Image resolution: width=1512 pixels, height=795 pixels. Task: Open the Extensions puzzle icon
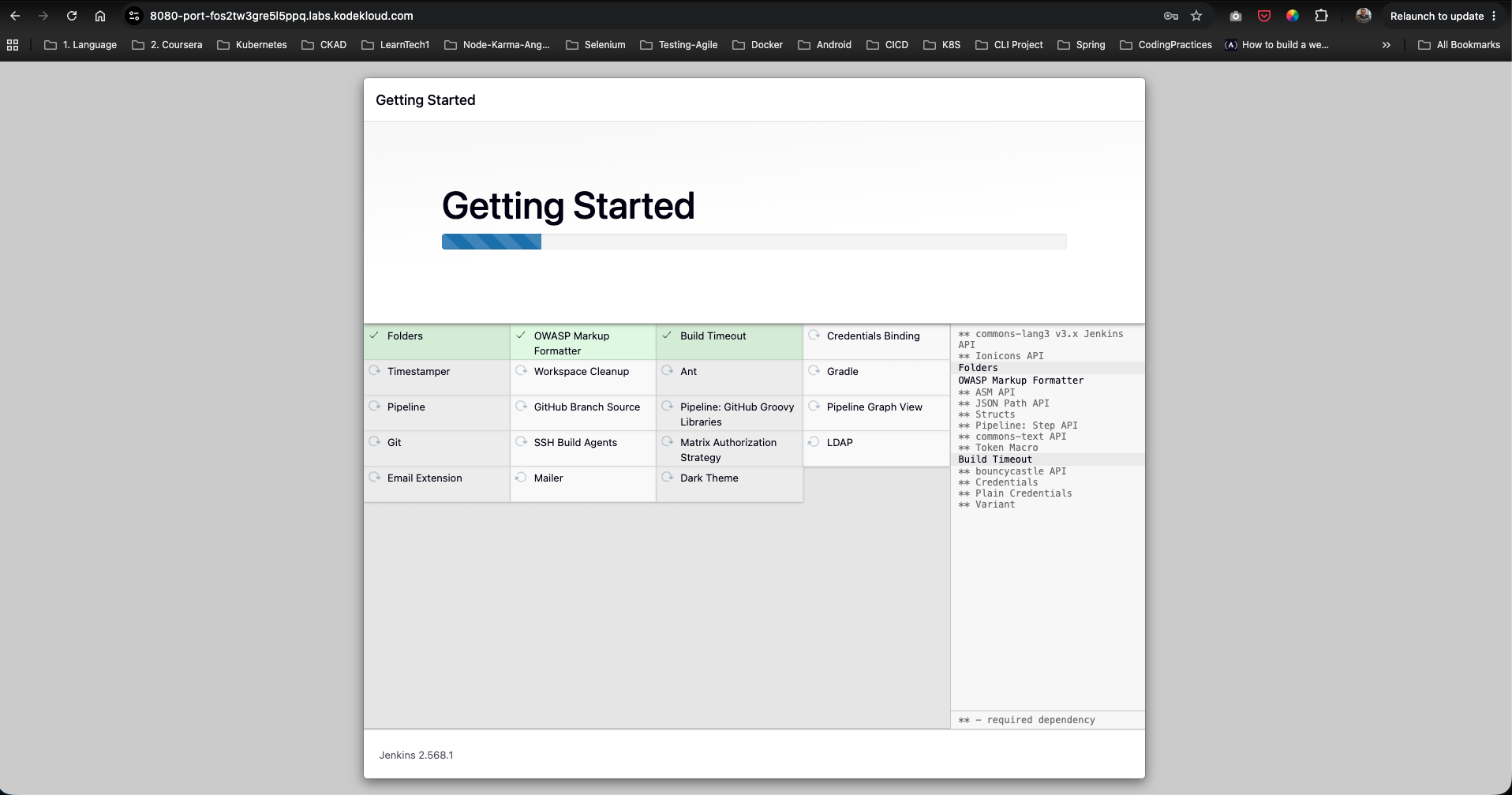(x=1321, y=16)
